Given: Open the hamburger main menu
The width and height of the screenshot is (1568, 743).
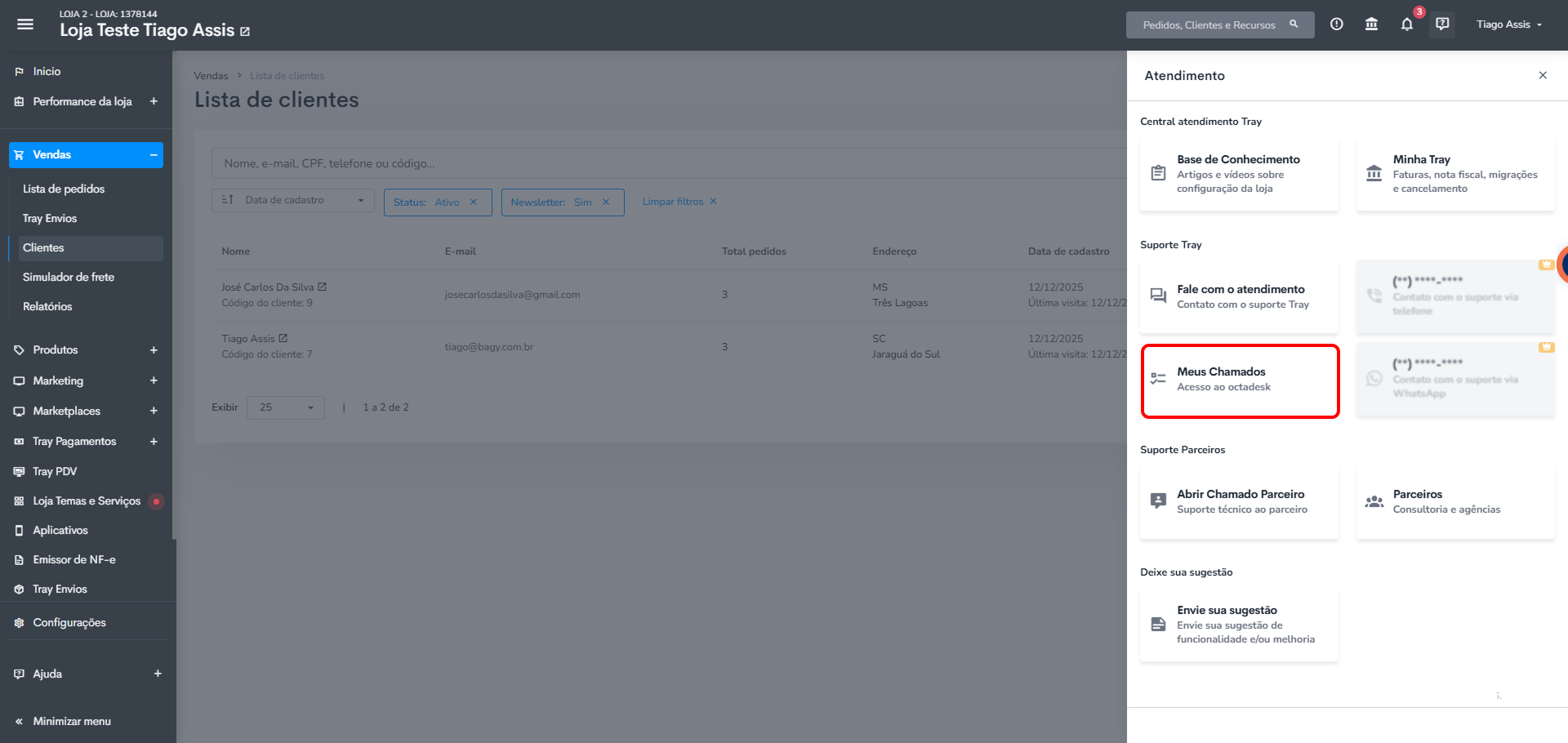Looking at the screenshot, I should (25, 24).
